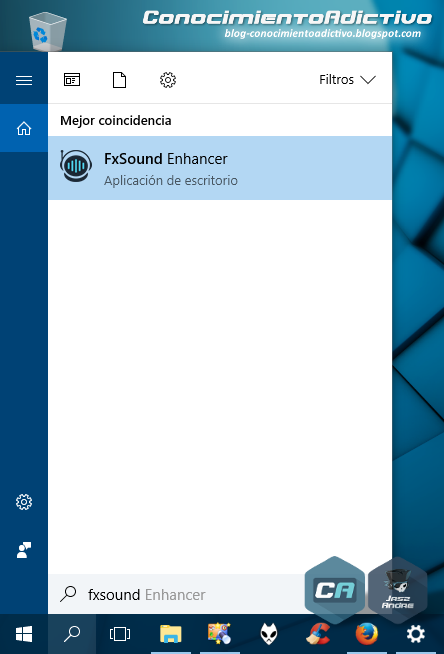Open the hamburger menu in search panel
Image resolution: width=444 pixels, height=654 pixels.
[x=24, y=80]
